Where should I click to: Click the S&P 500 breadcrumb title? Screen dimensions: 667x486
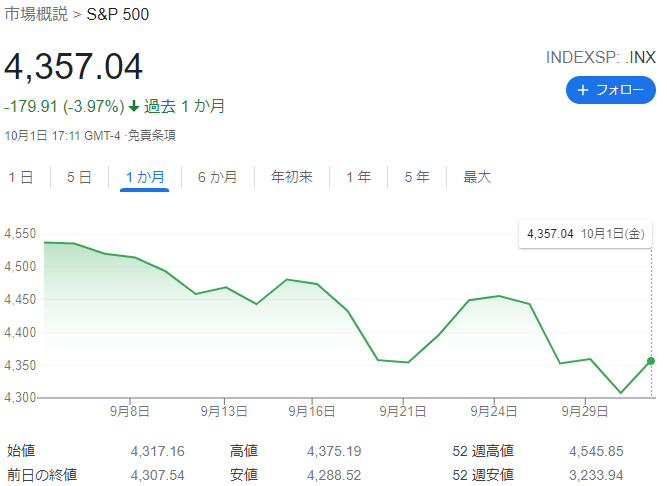click(x=118, y=14)
